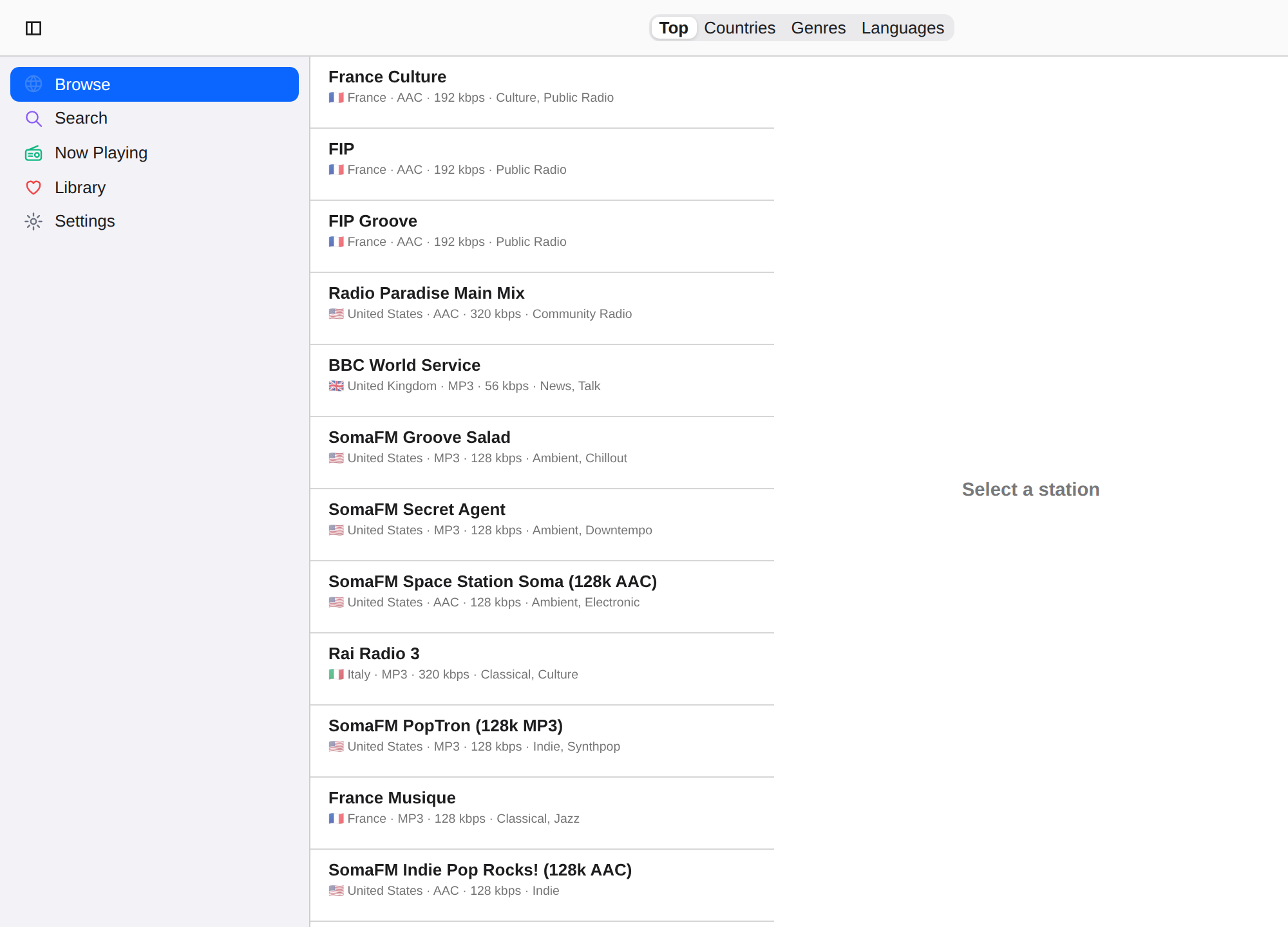Choose SomaFM PopTron (128k MP3)

(x=542, y=741)
